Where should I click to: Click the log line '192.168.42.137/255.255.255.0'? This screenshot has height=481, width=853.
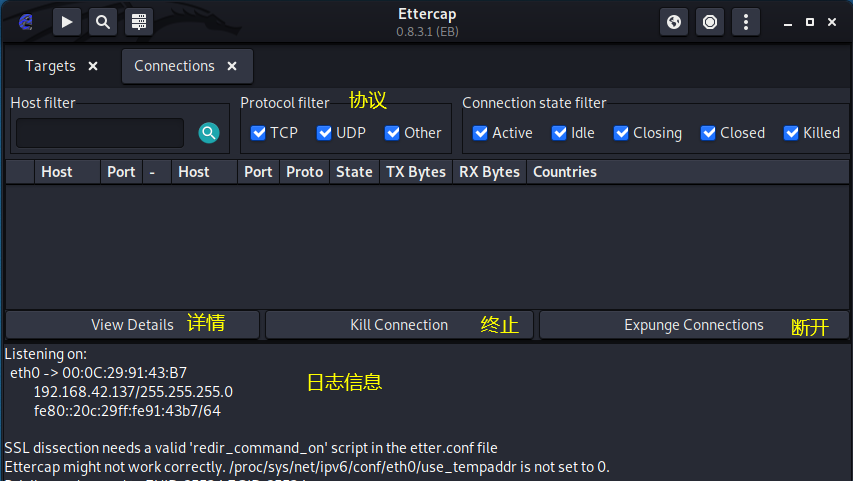click(x=133, y=392)
